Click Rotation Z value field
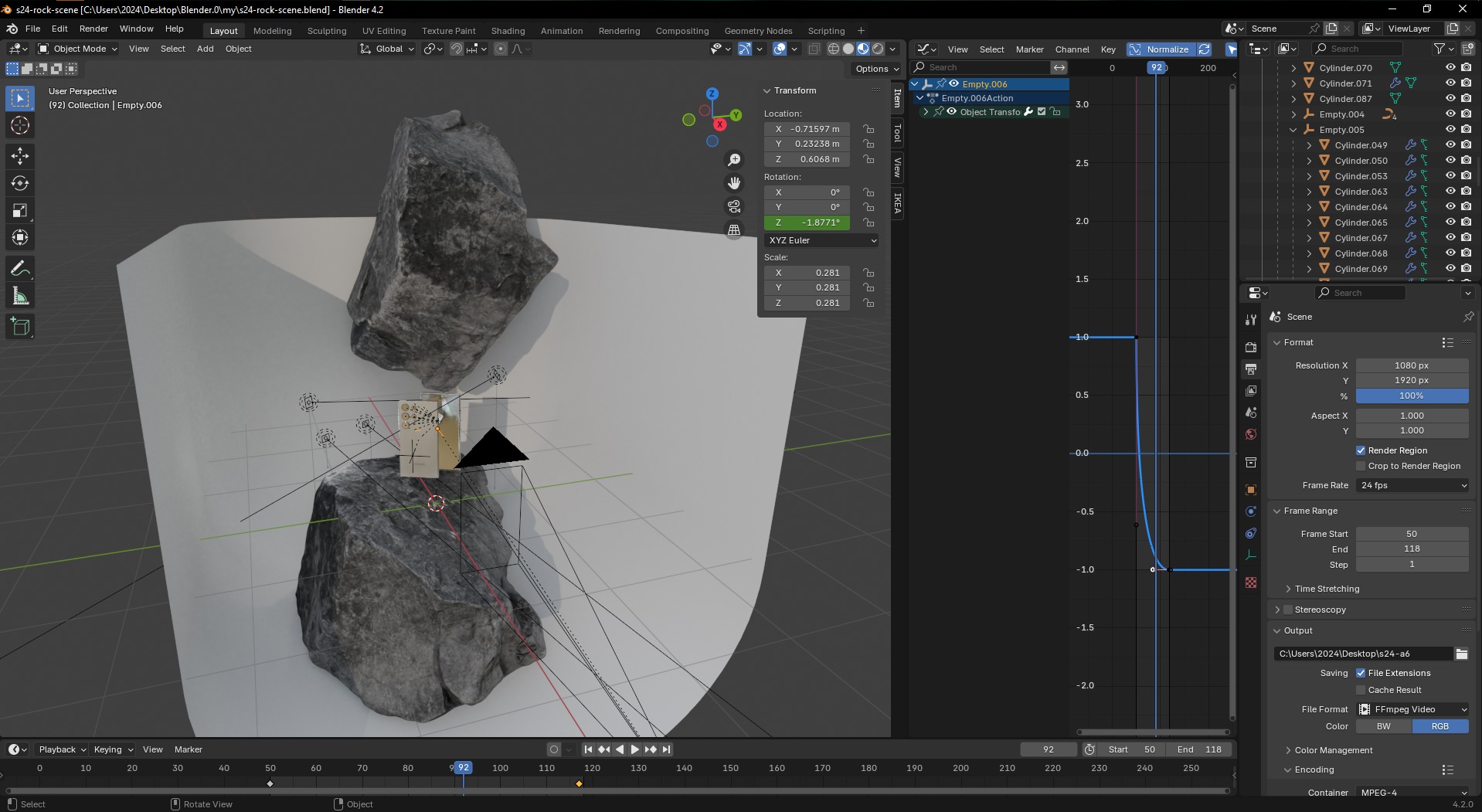The image size is (1482, 812). coord(807,223)
